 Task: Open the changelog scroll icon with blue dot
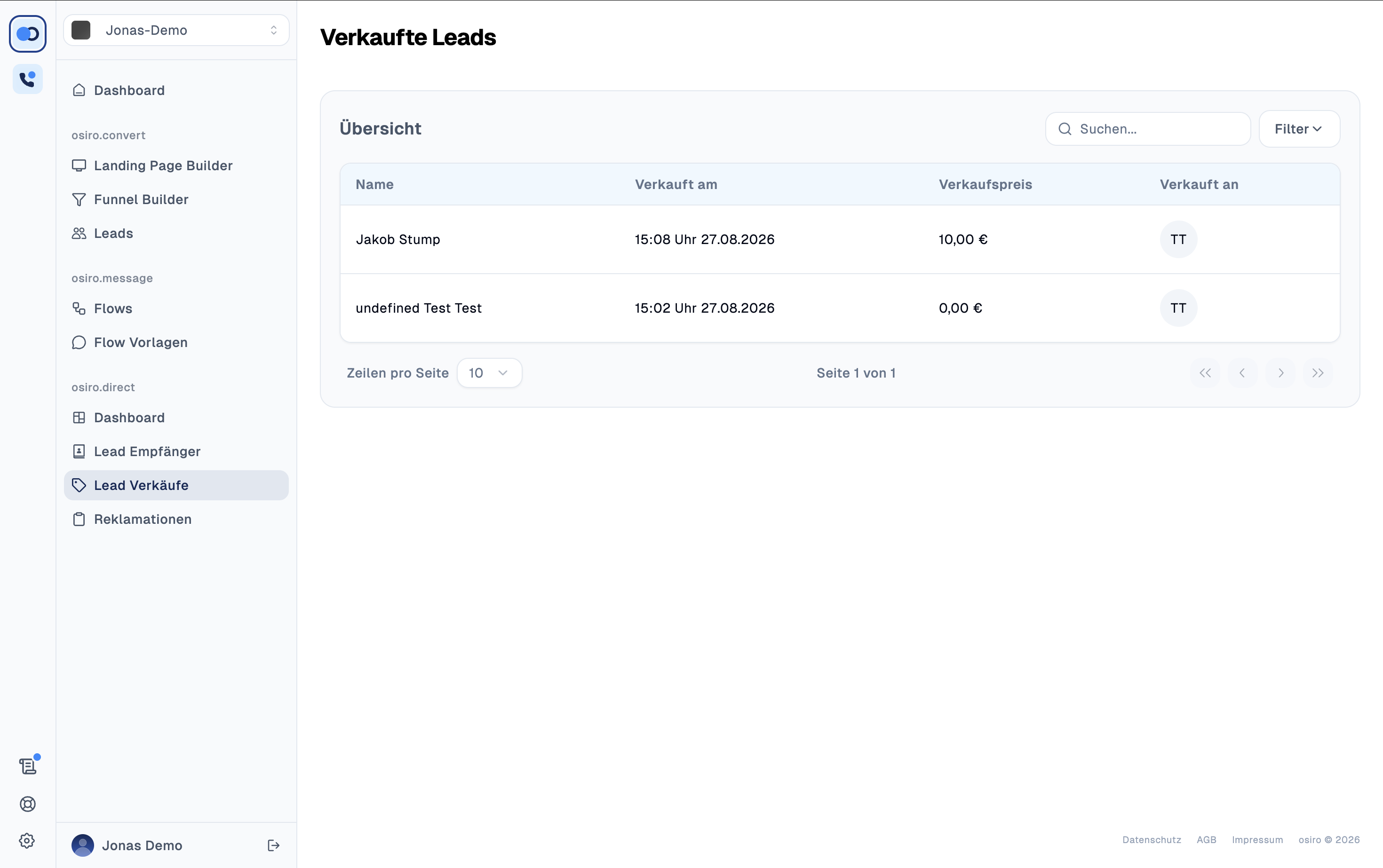tap(28, 766)
